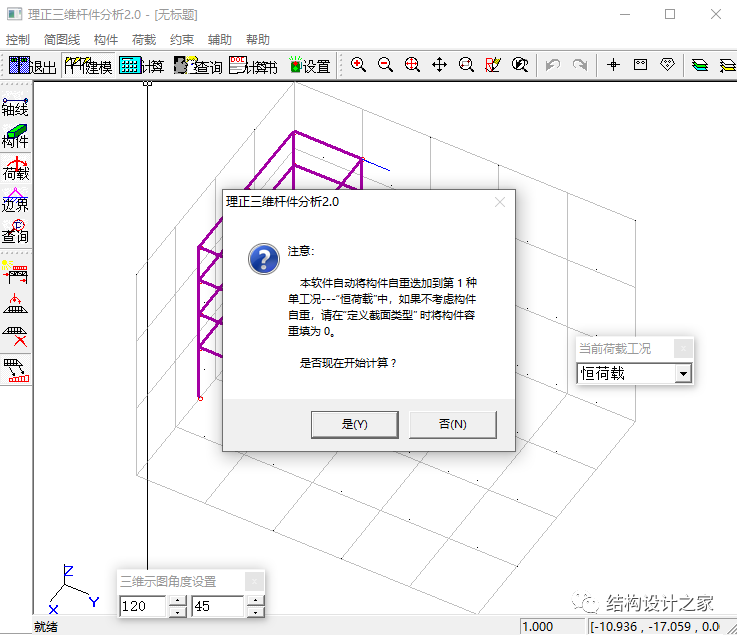This screenshot has width=737, height=635.
Task: Click the yellow layers icon at toolbar edge
Action: (728, 64)
